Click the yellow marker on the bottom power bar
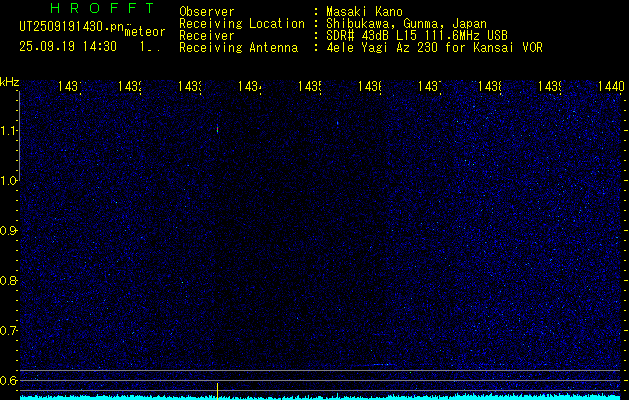This screenshot has width=629, height=400. [x=217, y=391]
